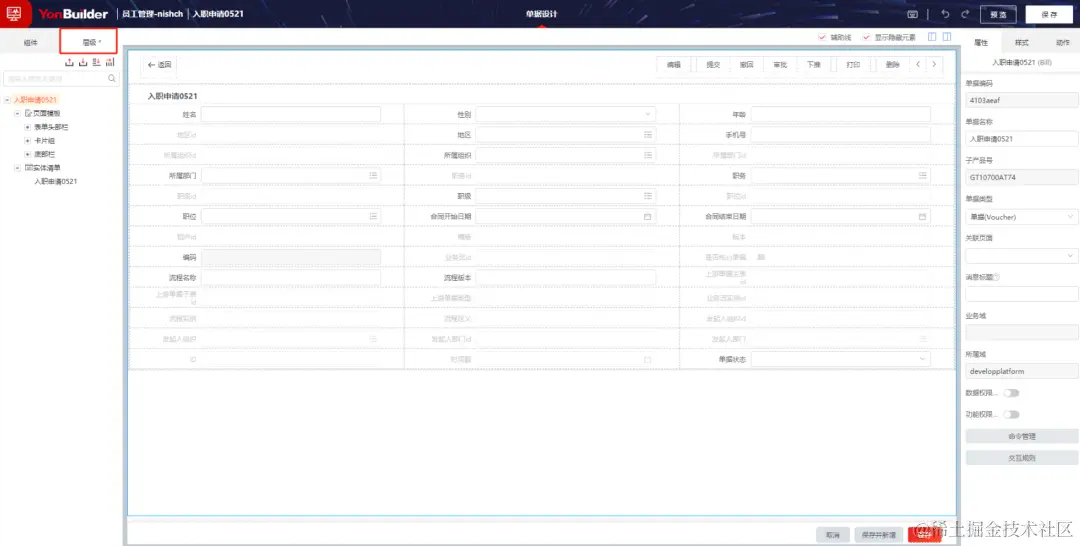The image size is (1080, 546).
Task: Switch to the 层级 tab
Action: point(89,42)
